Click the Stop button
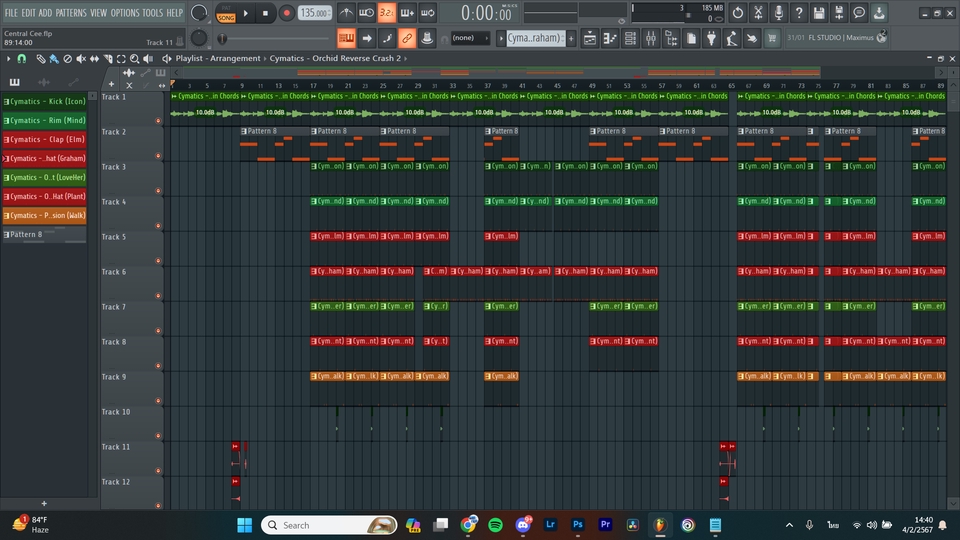960x540 pixels. 265,13
